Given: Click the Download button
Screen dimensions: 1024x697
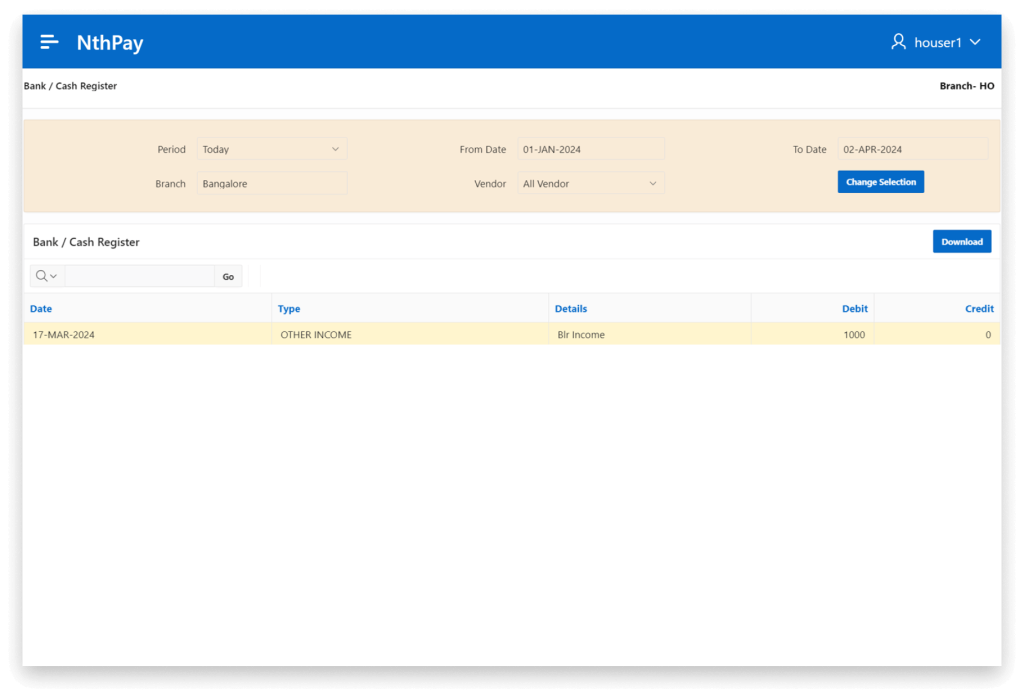Looking at the screenshot, I should pyautogui.click(x=961, y=242).
